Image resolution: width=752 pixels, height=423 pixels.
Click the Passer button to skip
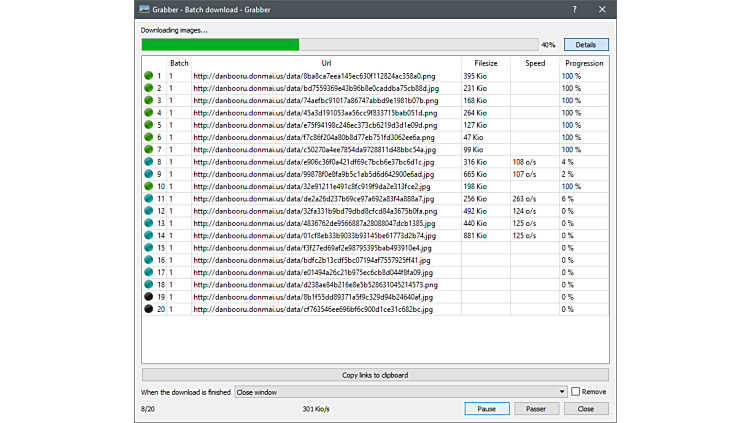tap(536, 409)
